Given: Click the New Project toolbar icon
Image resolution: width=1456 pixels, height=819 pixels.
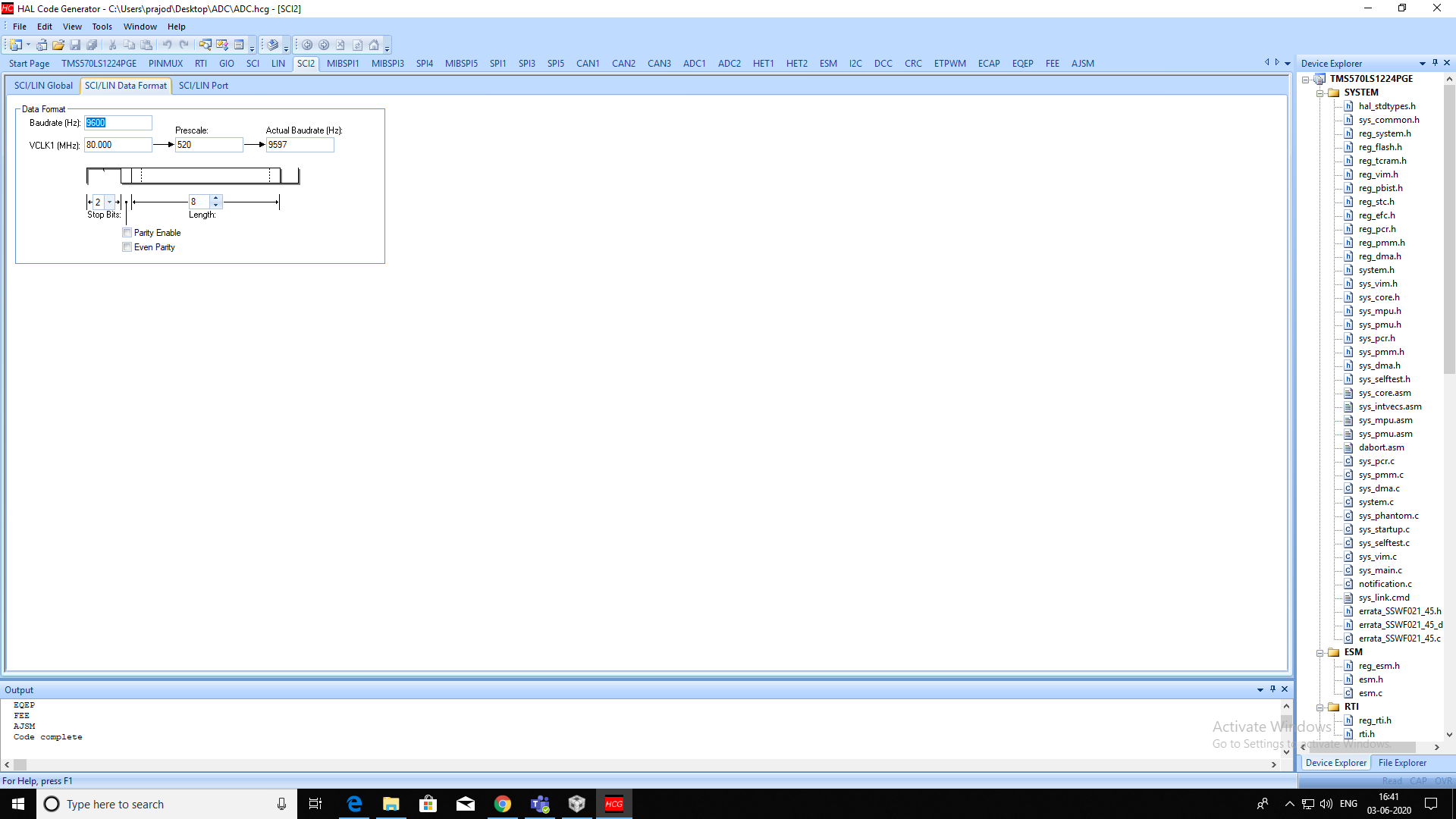Looking at the screenshot, I should tap(16, 45).
